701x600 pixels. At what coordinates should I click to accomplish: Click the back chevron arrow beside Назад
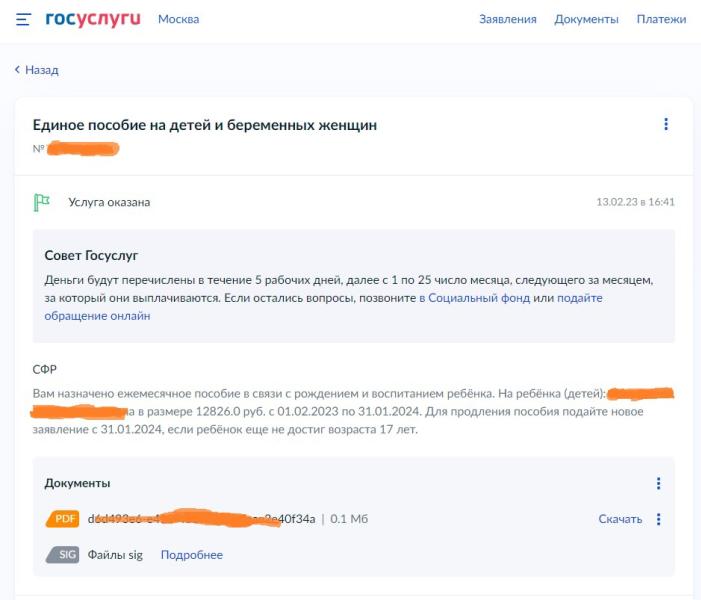coord(17,69)
